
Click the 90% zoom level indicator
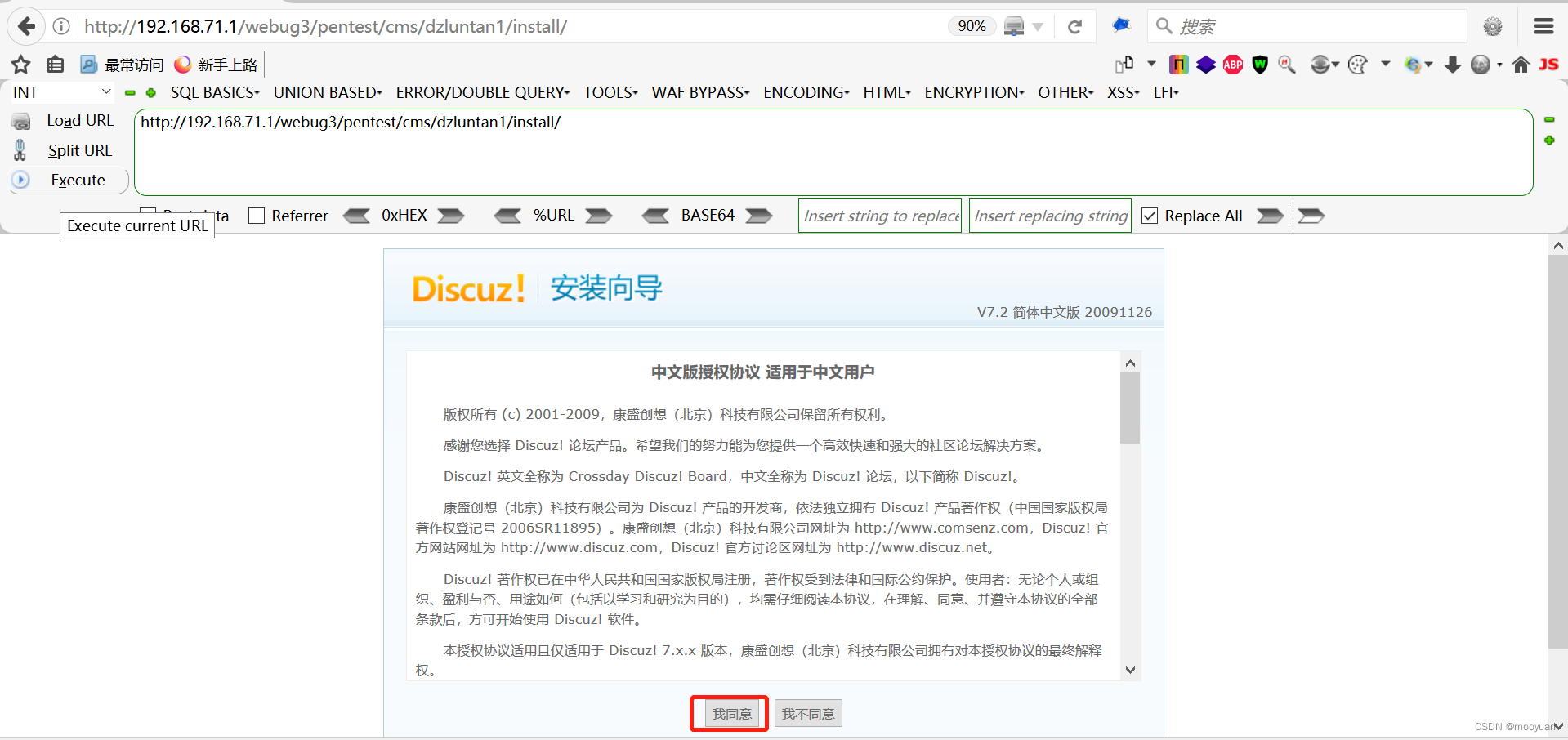[x=972, y=26]
